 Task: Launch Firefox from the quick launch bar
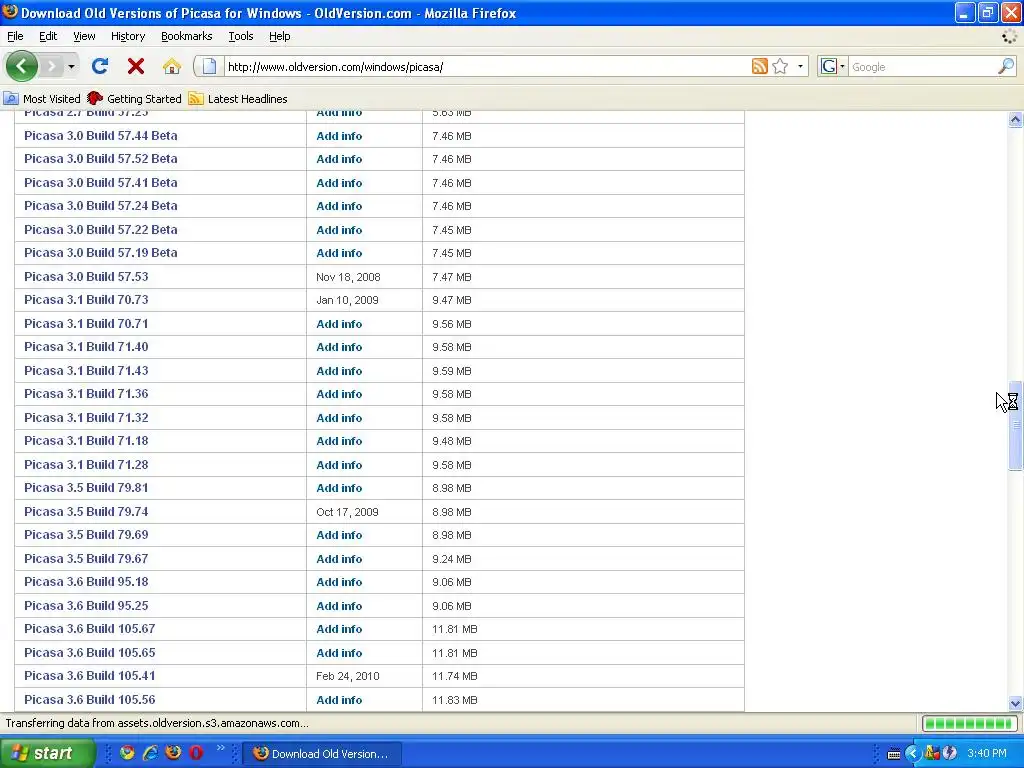(x=173, y=753)
